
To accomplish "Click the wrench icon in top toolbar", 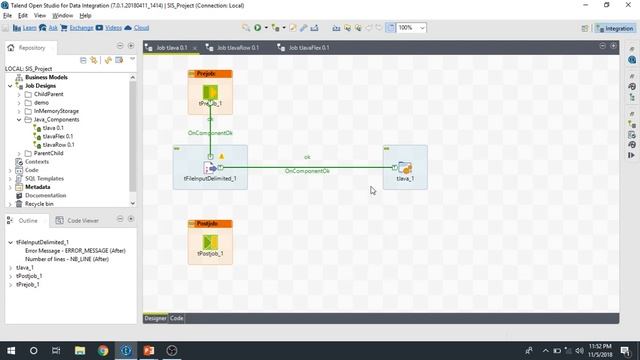I will pos(303,28).
